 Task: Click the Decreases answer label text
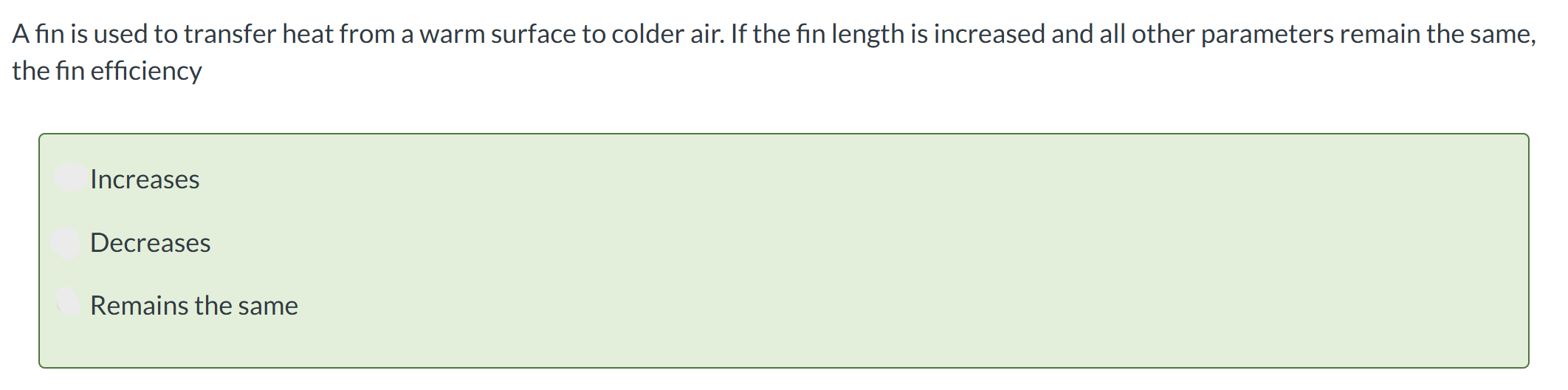click(151, 243)
